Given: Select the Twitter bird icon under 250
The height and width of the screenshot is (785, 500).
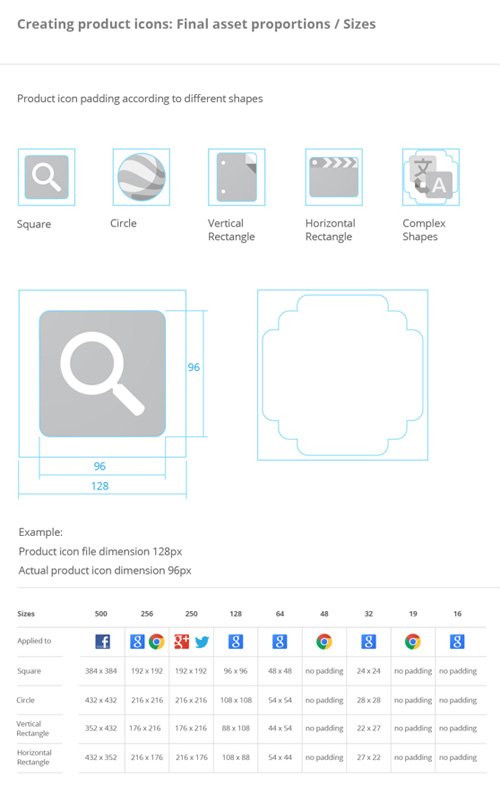Looking at the screenshot, I should tap(202, 642).
